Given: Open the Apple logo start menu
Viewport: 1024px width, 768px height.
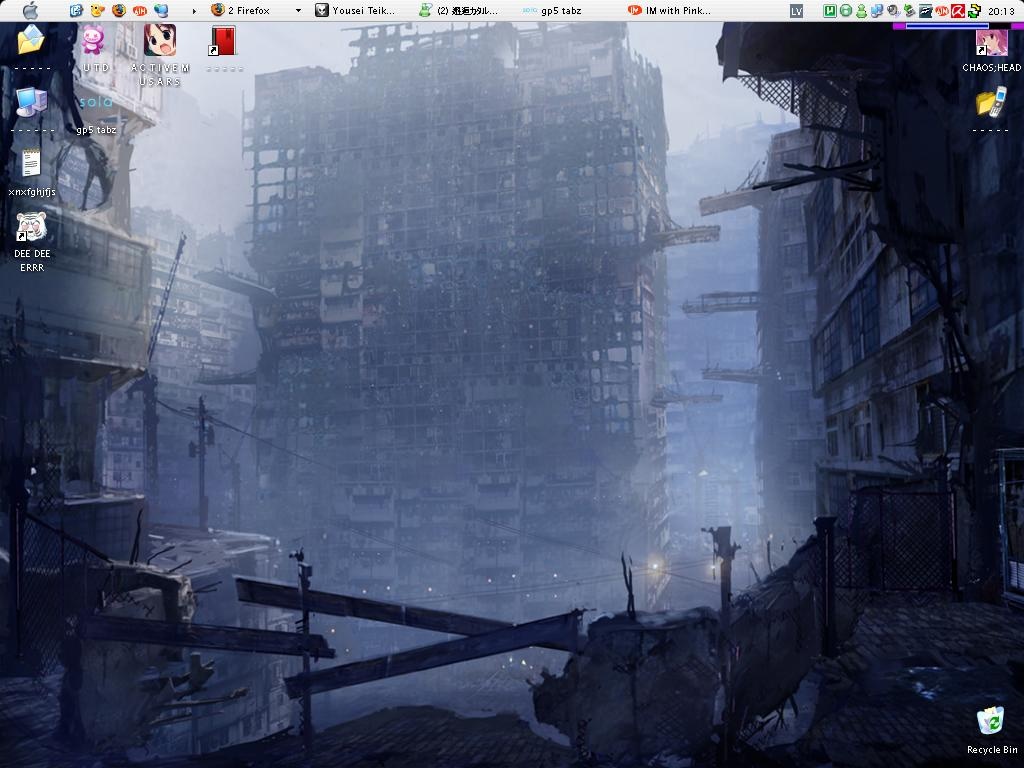Looking at the screenshot, I should tap(30, 10).
